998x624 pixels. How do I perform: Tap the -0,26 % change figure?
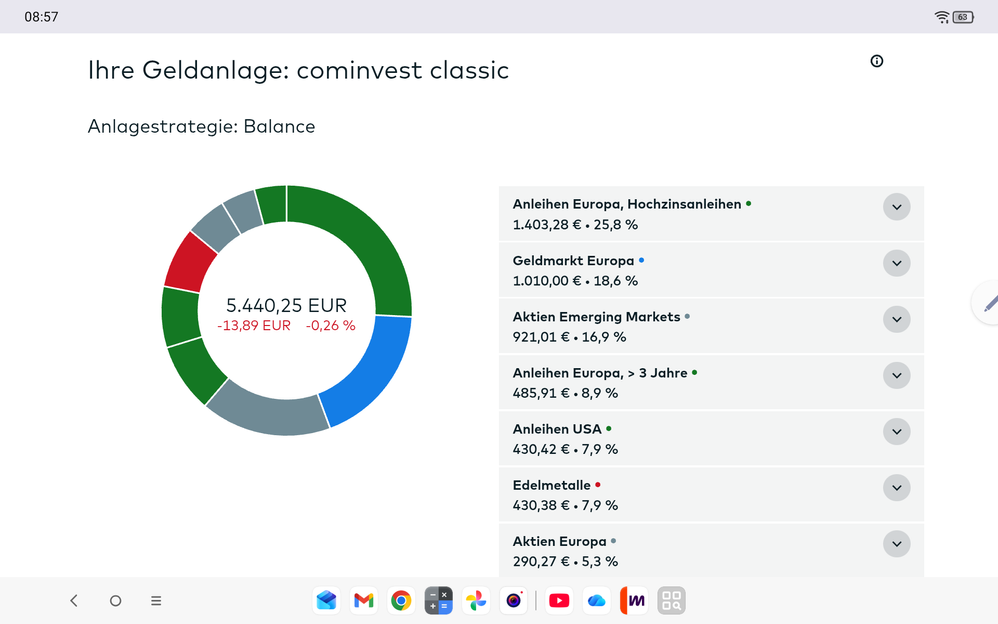tap(330, 325)
